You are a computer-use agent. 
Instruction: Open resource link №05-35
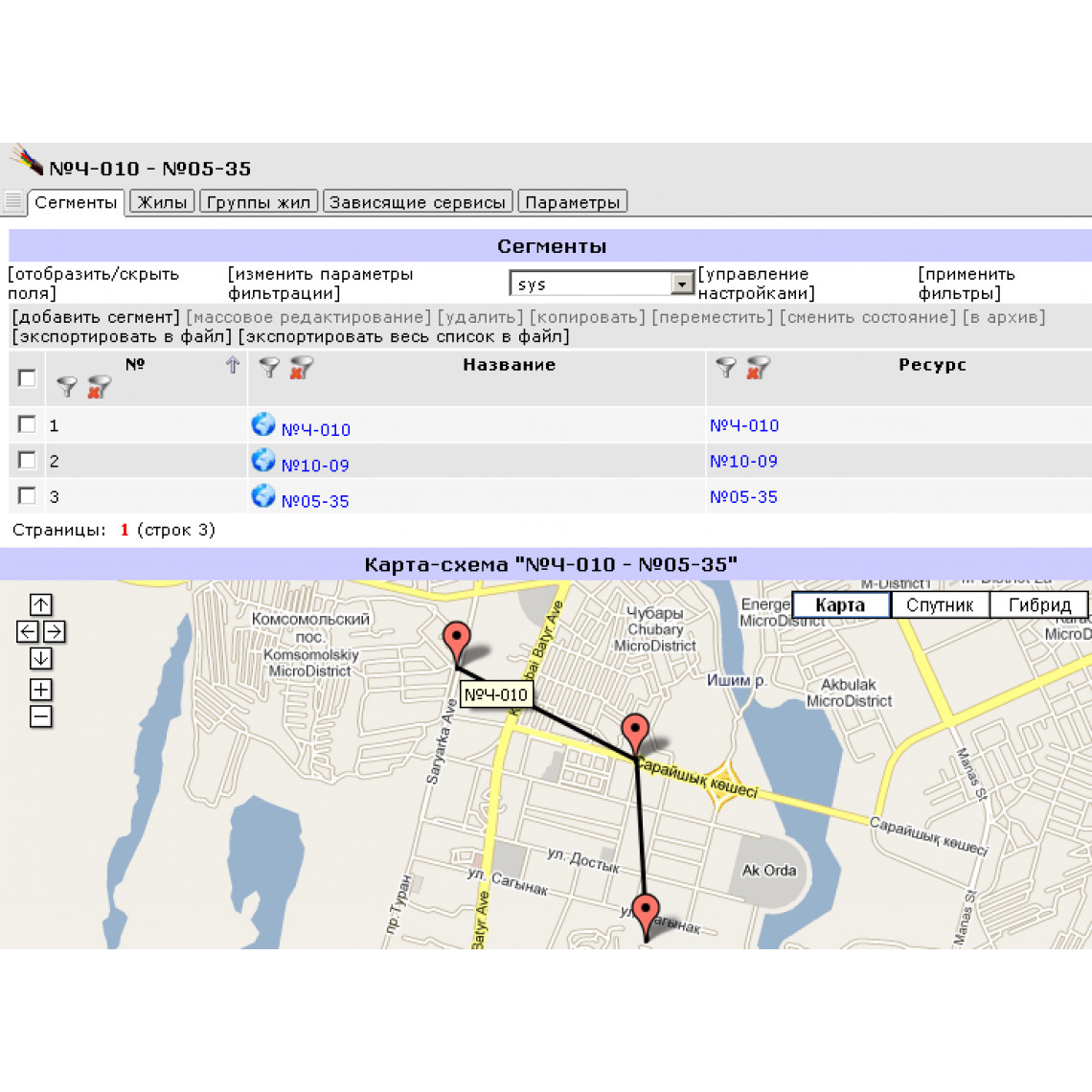point(743,496)
